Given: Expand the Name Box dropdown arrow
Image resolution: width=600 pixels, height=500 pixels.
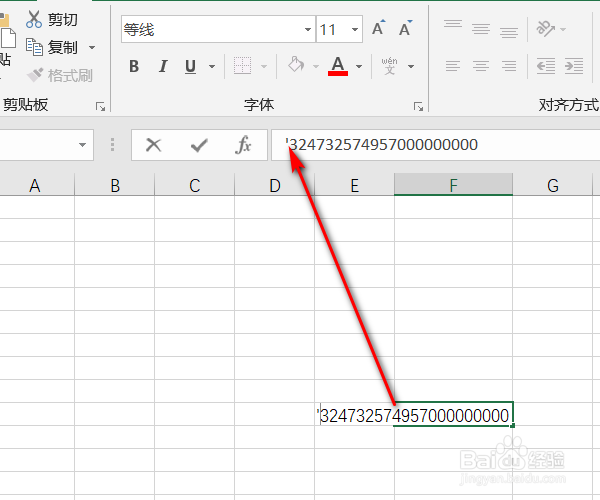Looking at the screenshot, I should [82, 145].
